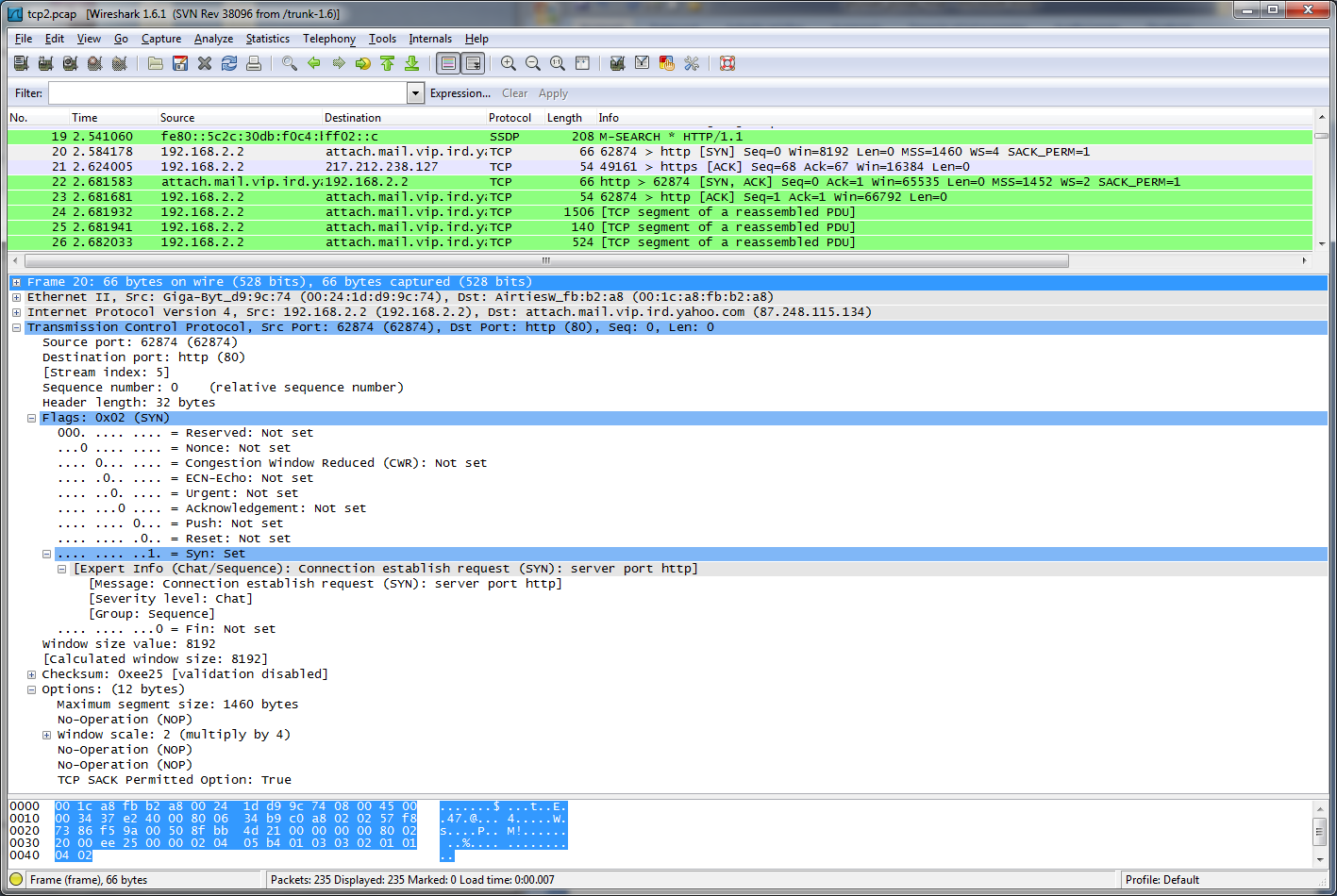The height and width of the screenshot is (896, 1337).
Task: Find a packet magnifier icon
Action: [x=290, y=63]
